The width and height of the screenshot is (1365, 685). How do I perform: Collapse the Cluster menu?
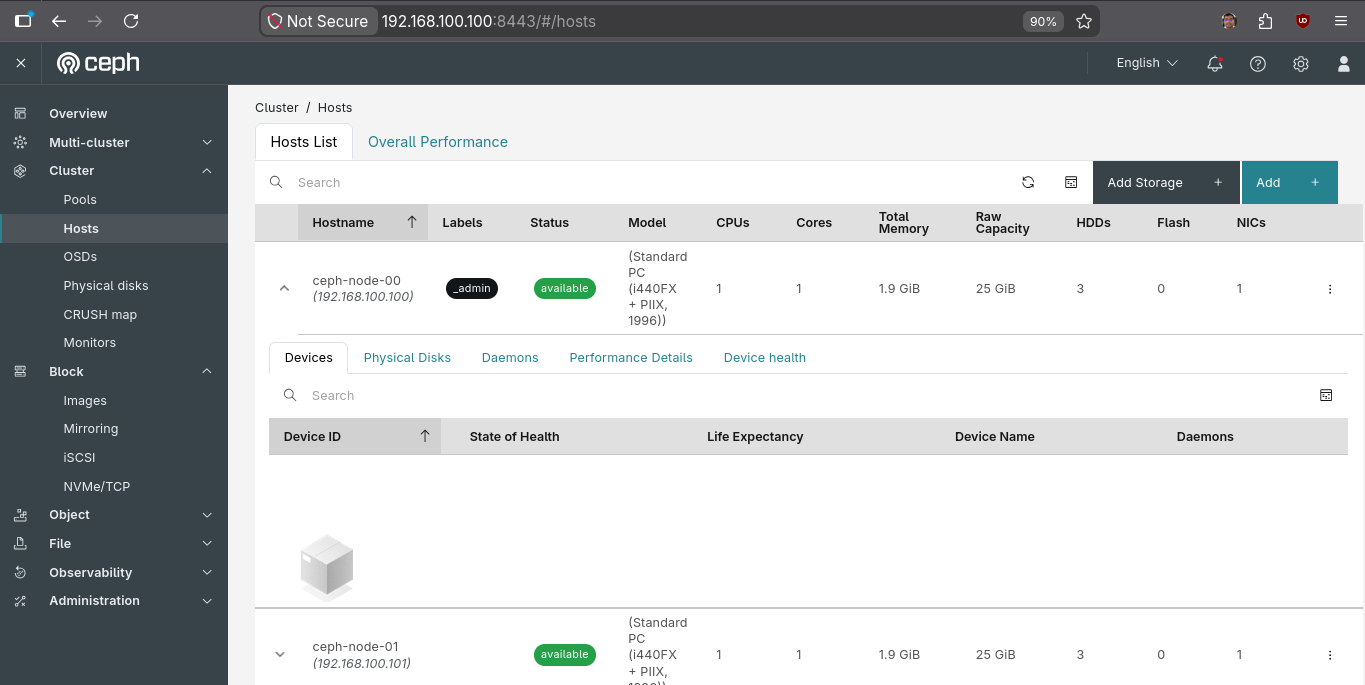click(207, 171)
